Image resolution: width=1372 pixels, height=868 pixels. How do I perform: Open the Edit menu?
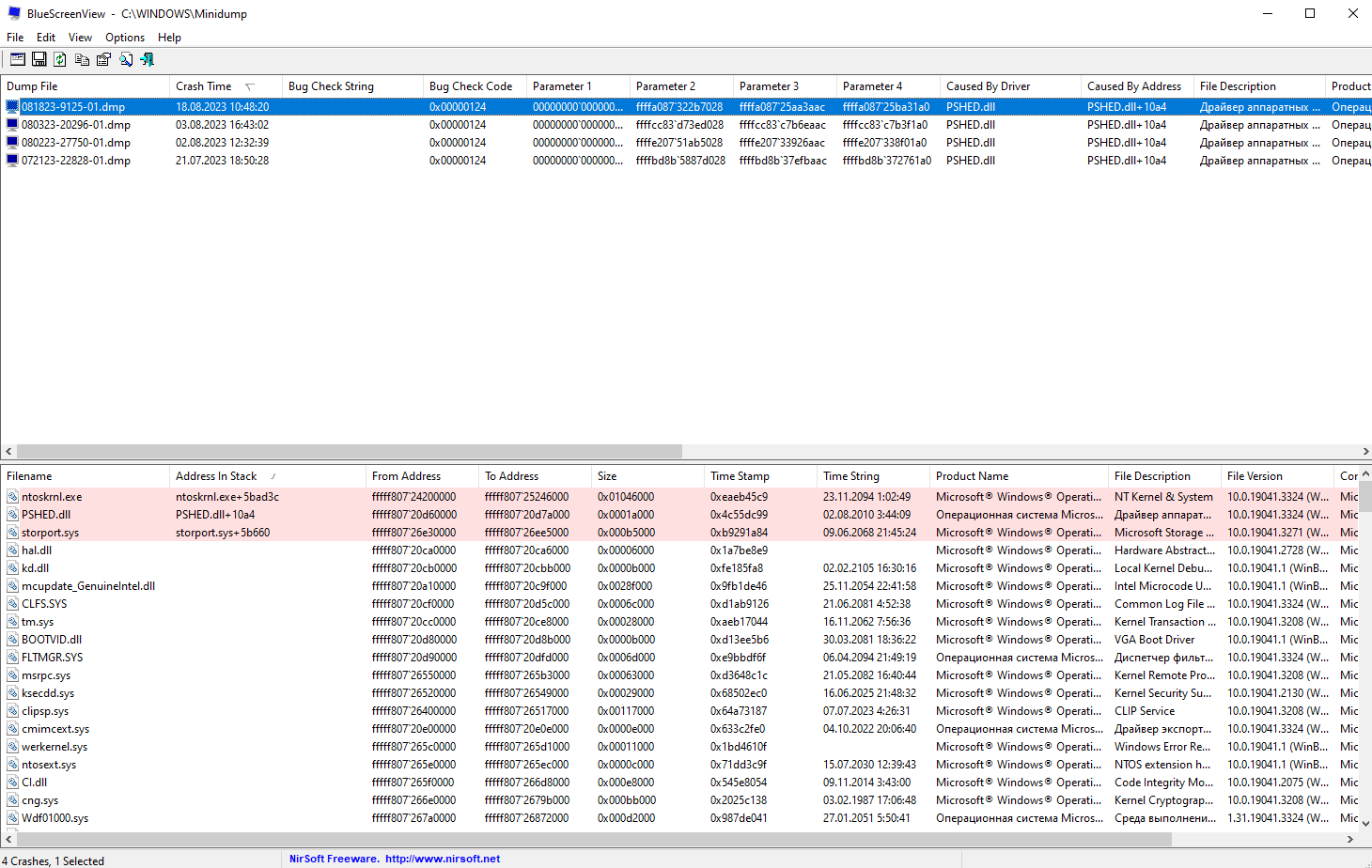click(x=46, y=38)
